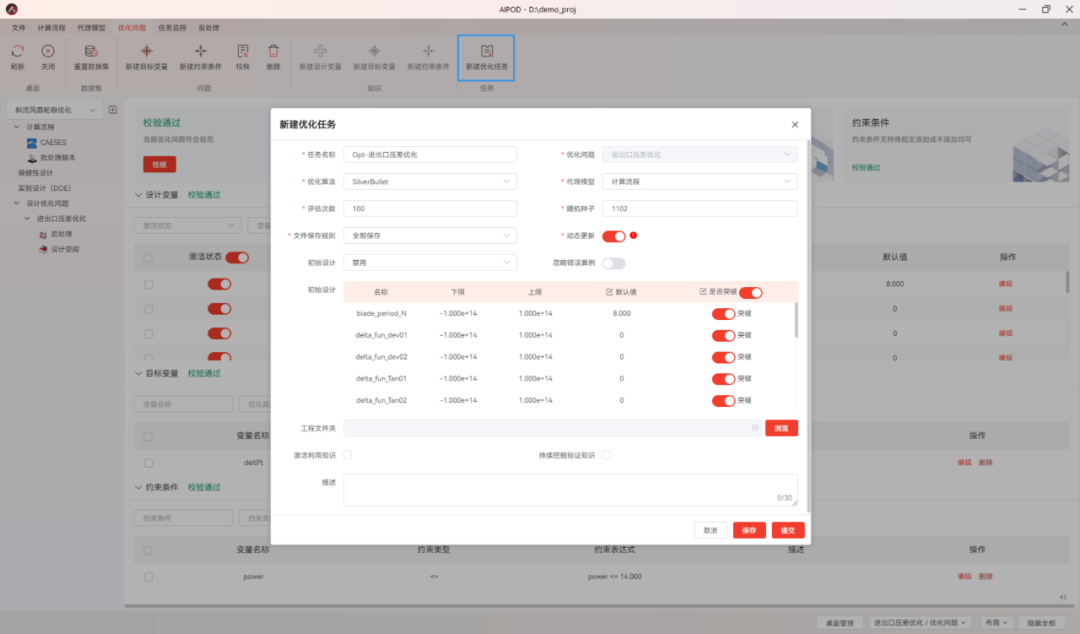Screen dimensions: 1080x634
Task: Click the 浏览 button for 工程文件夹
Action: point(781,427)
